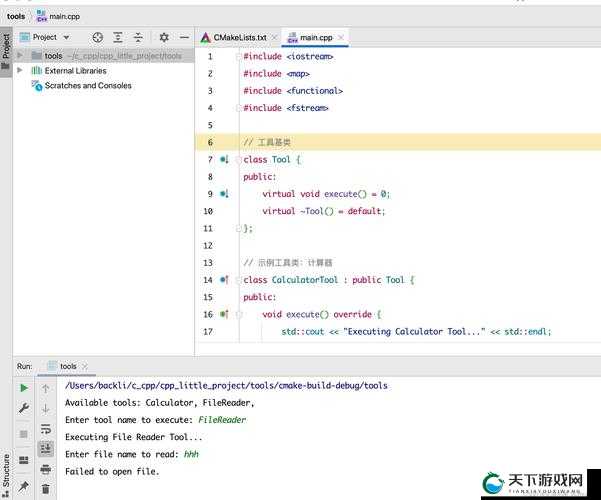The width and height of the screenshot is (601, 500).
Task: Open Project panel settings gear
Action: click(164, 37)
